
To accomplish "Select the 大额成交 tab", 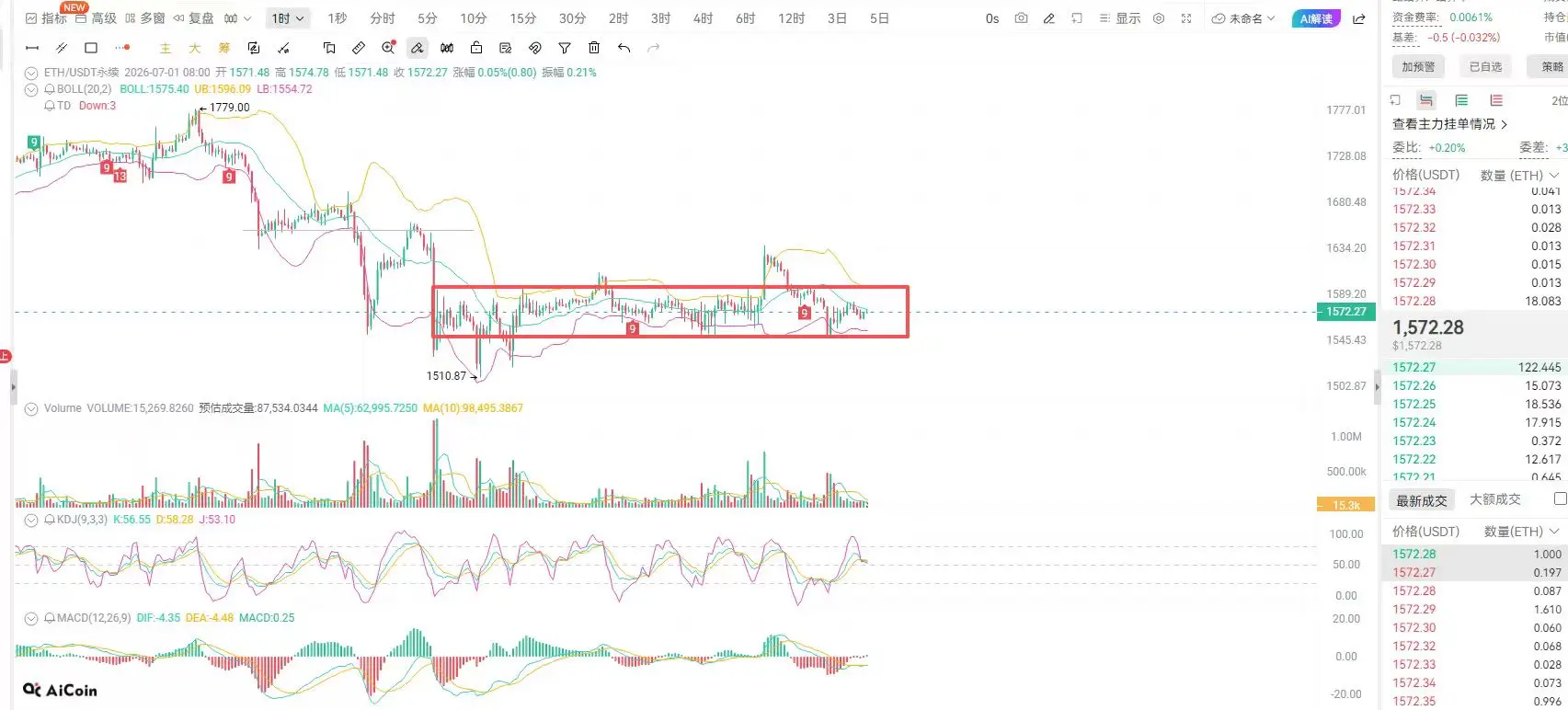I will (1495, 499).
